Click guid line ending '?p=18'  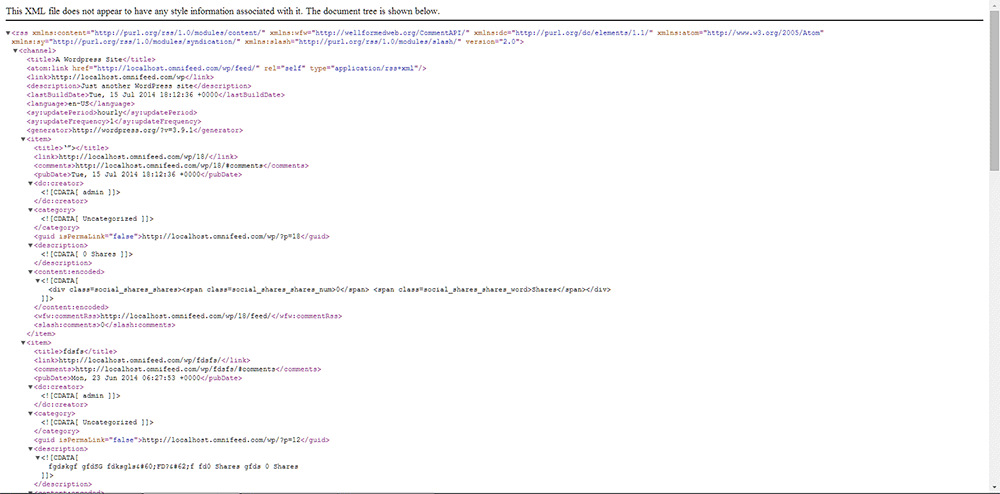click(x=182, y=236)
